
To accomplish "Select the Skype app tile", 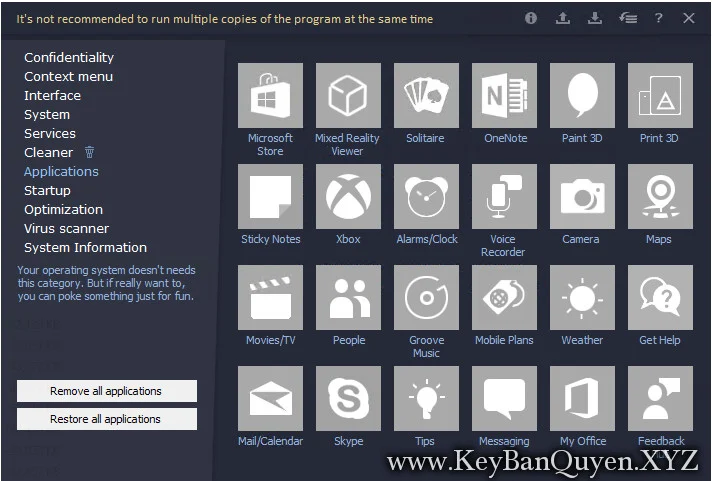I will (348, 398).
